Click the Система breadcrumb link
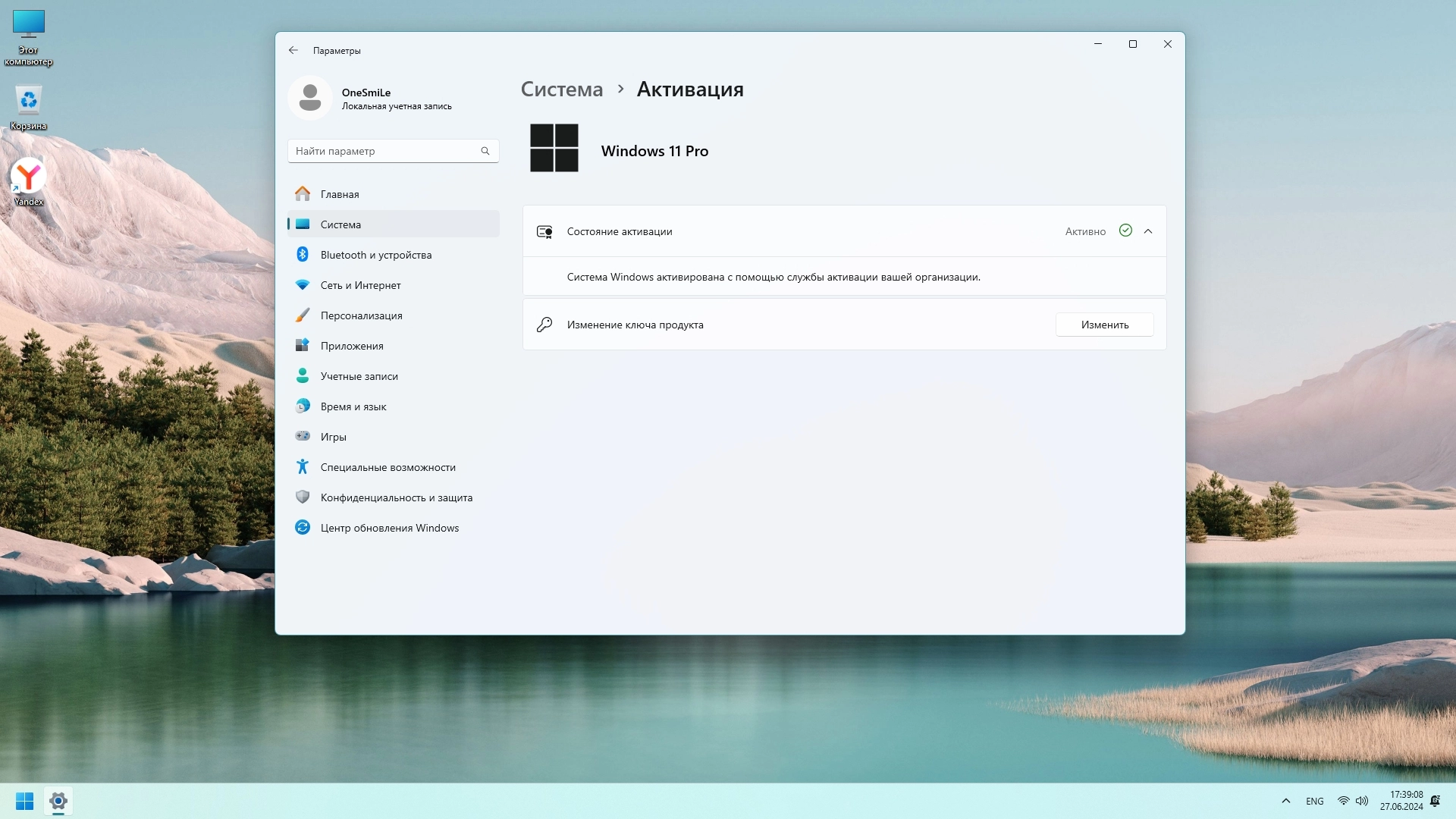Image resolution: width=1456 pixels, height=819 pixels. 561,89
